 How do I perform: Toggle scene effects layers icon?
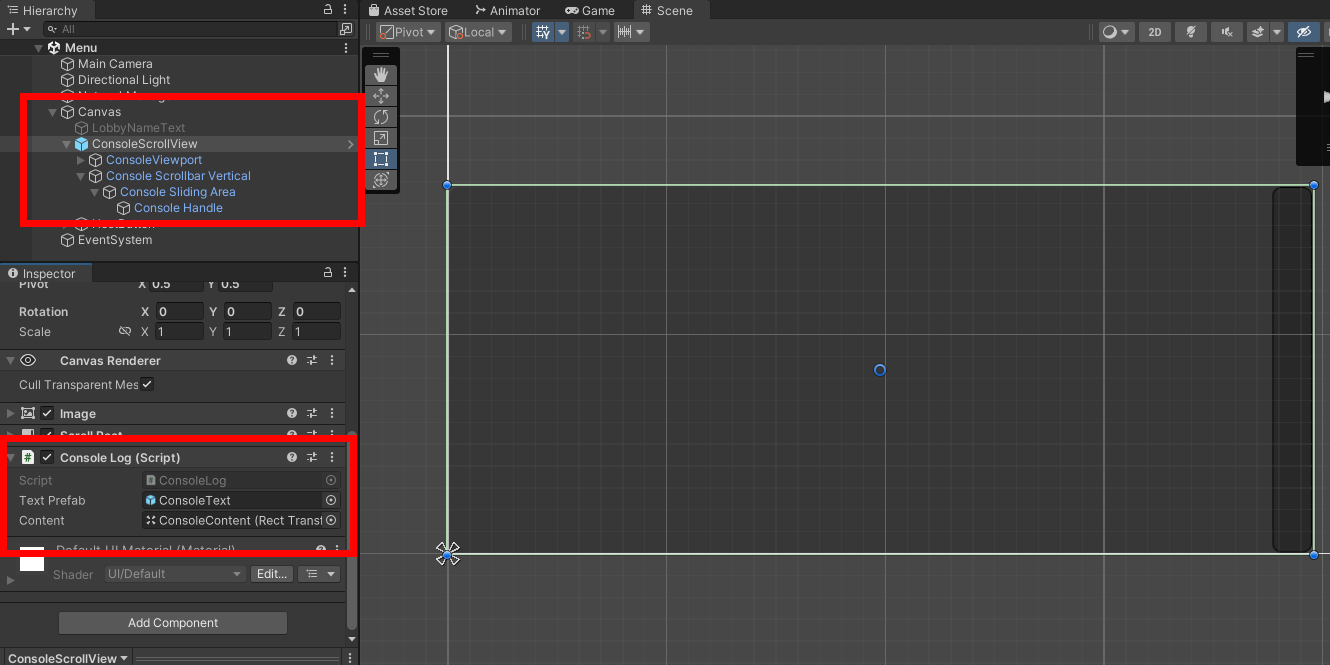pyautogui.click(x=1260, y=32)
